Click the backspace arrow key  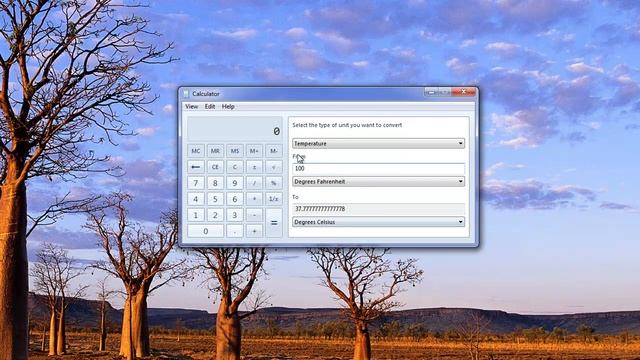(x=196, y=167)
